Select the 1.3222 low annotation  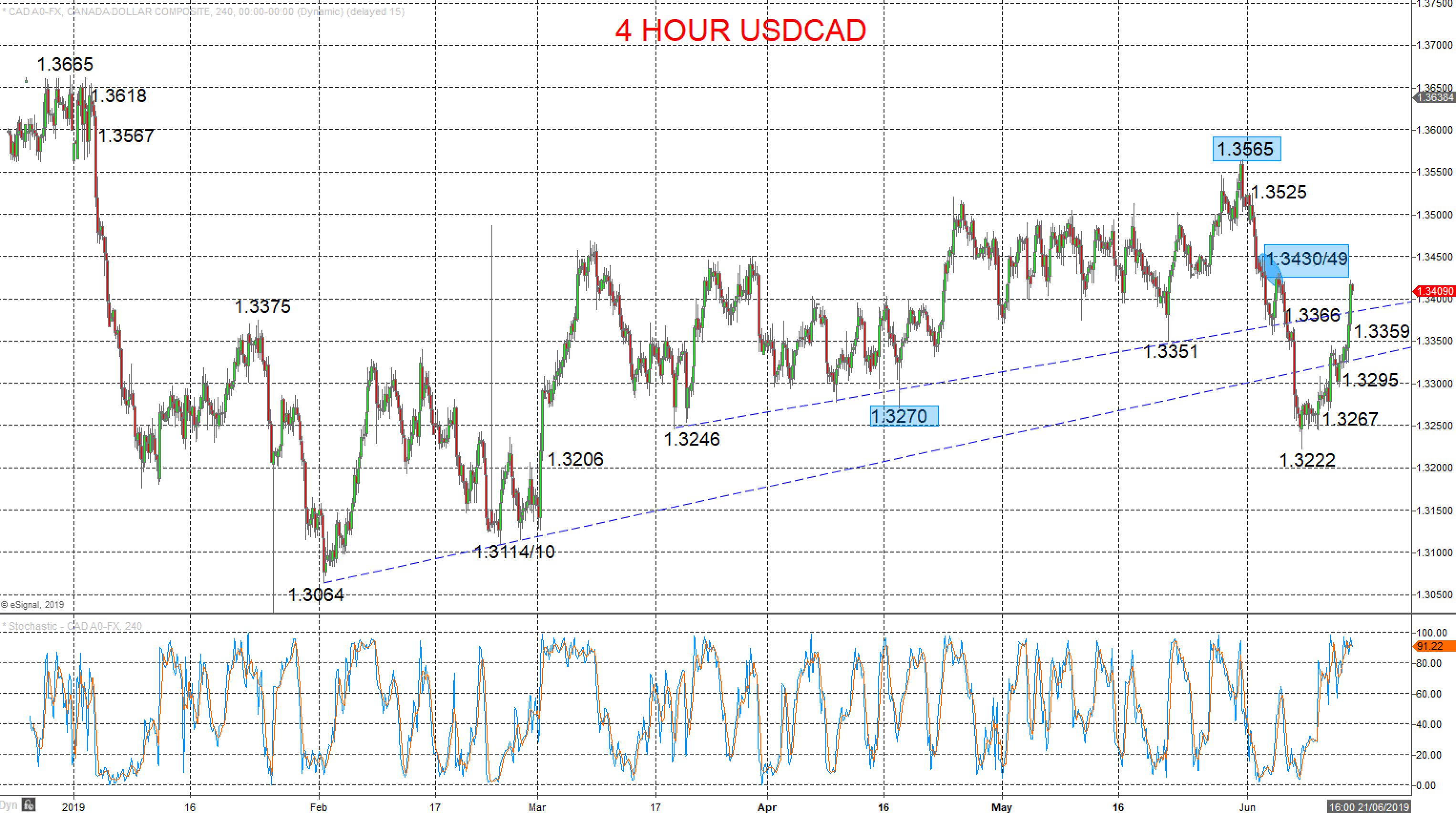click(1307, 460)
